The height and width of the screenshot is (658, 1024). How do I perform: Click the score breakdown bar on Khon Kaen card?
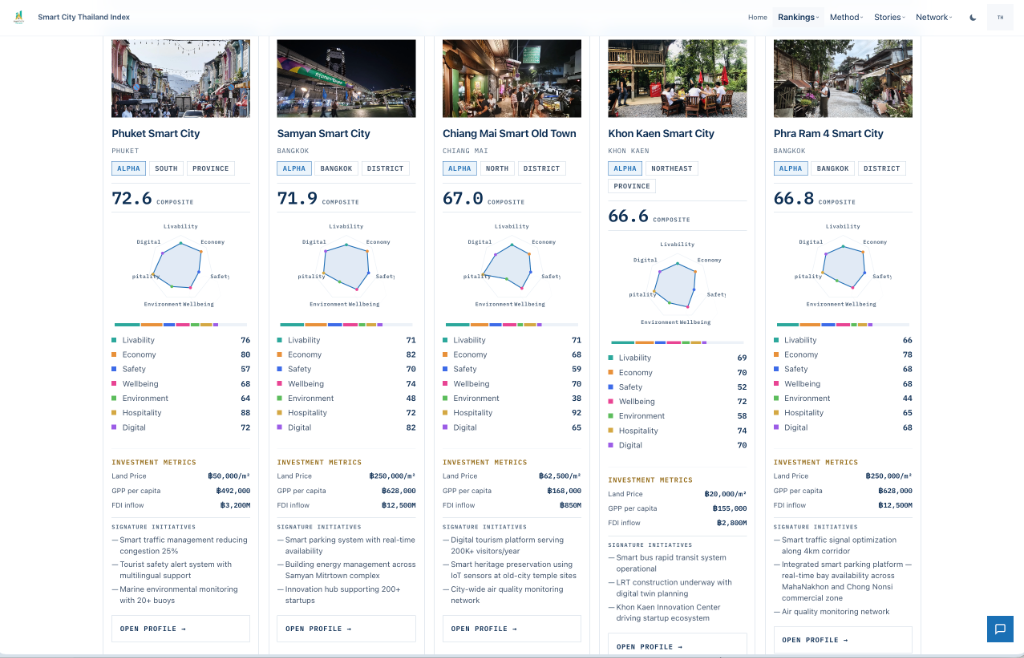[677, 342]
